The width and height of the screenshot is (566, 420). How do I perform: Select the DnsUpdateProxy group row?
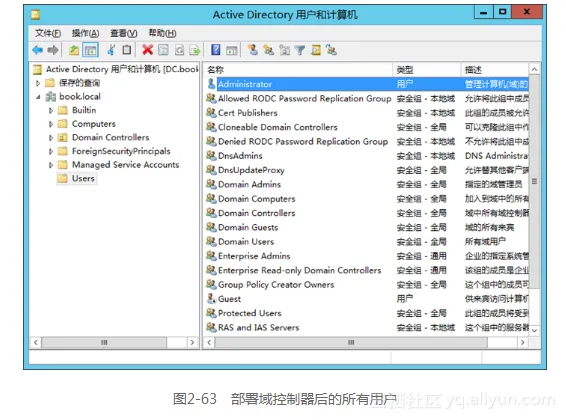coord(367,170)
